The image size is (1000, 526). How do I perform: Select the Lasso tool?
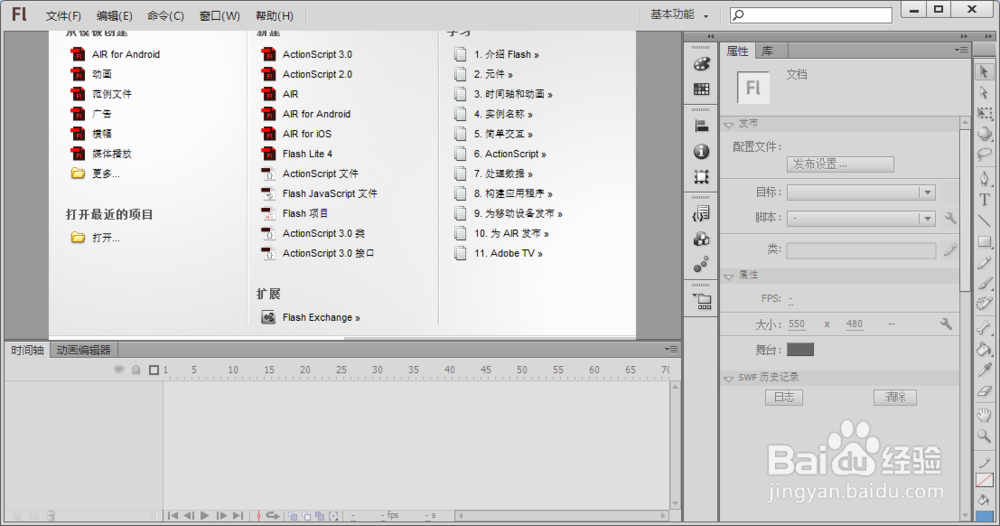[x=984, y=155]
